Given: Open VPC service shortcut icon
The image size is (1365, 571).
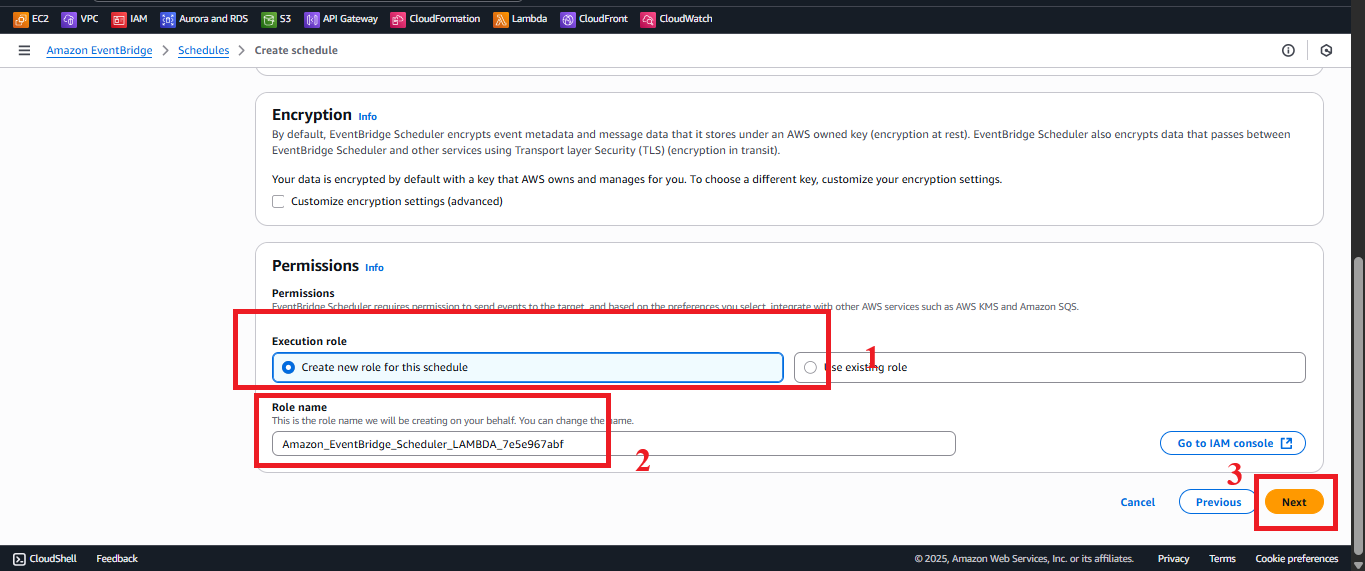Looking at the screenshot, I should tap(69, 19).
